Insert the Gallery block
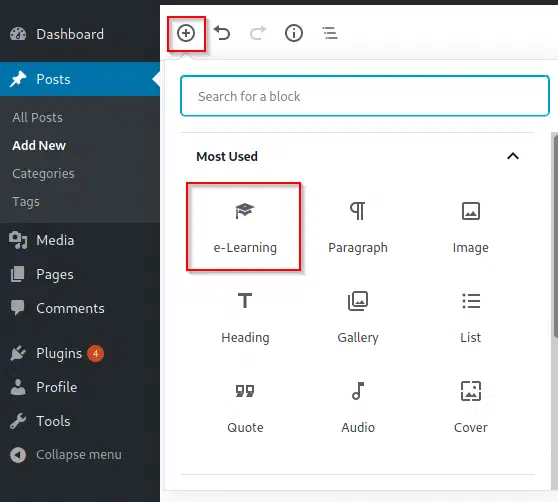The width and height of the screenshot is (558, 502). (358, 317)
